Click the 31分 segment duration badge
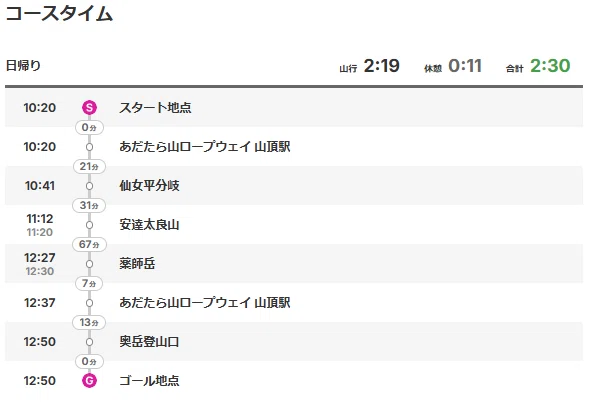The width and height of the screenshot is (594, 402). click(89, 205)
